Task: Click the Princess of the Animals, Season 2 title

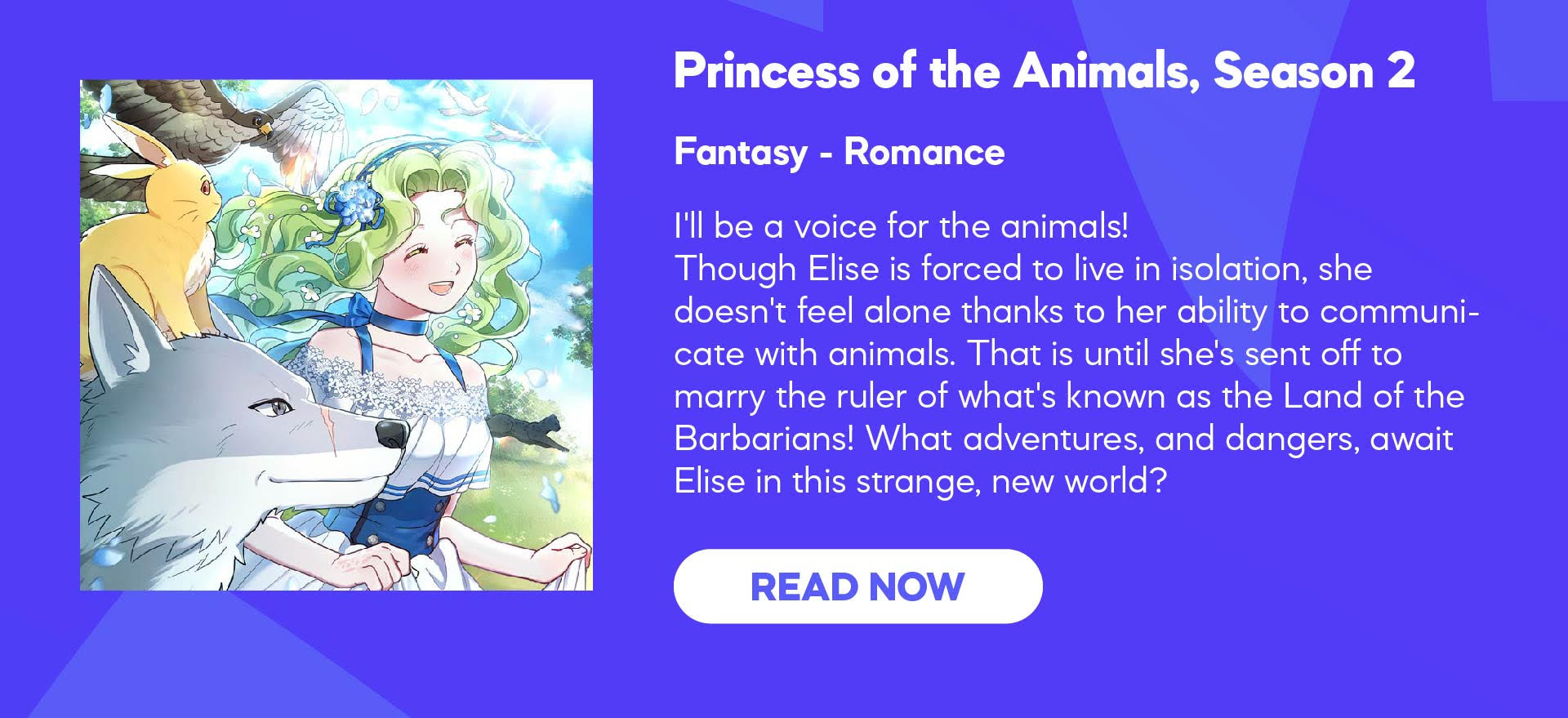Action: pos(1044,71)
